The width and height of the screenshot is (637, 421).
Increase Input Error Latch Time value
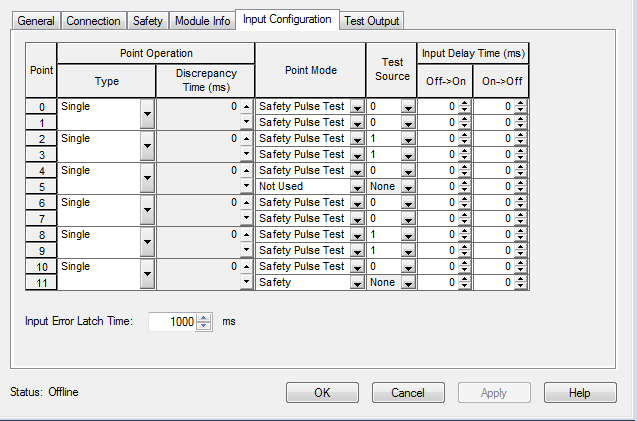[205, 317]
